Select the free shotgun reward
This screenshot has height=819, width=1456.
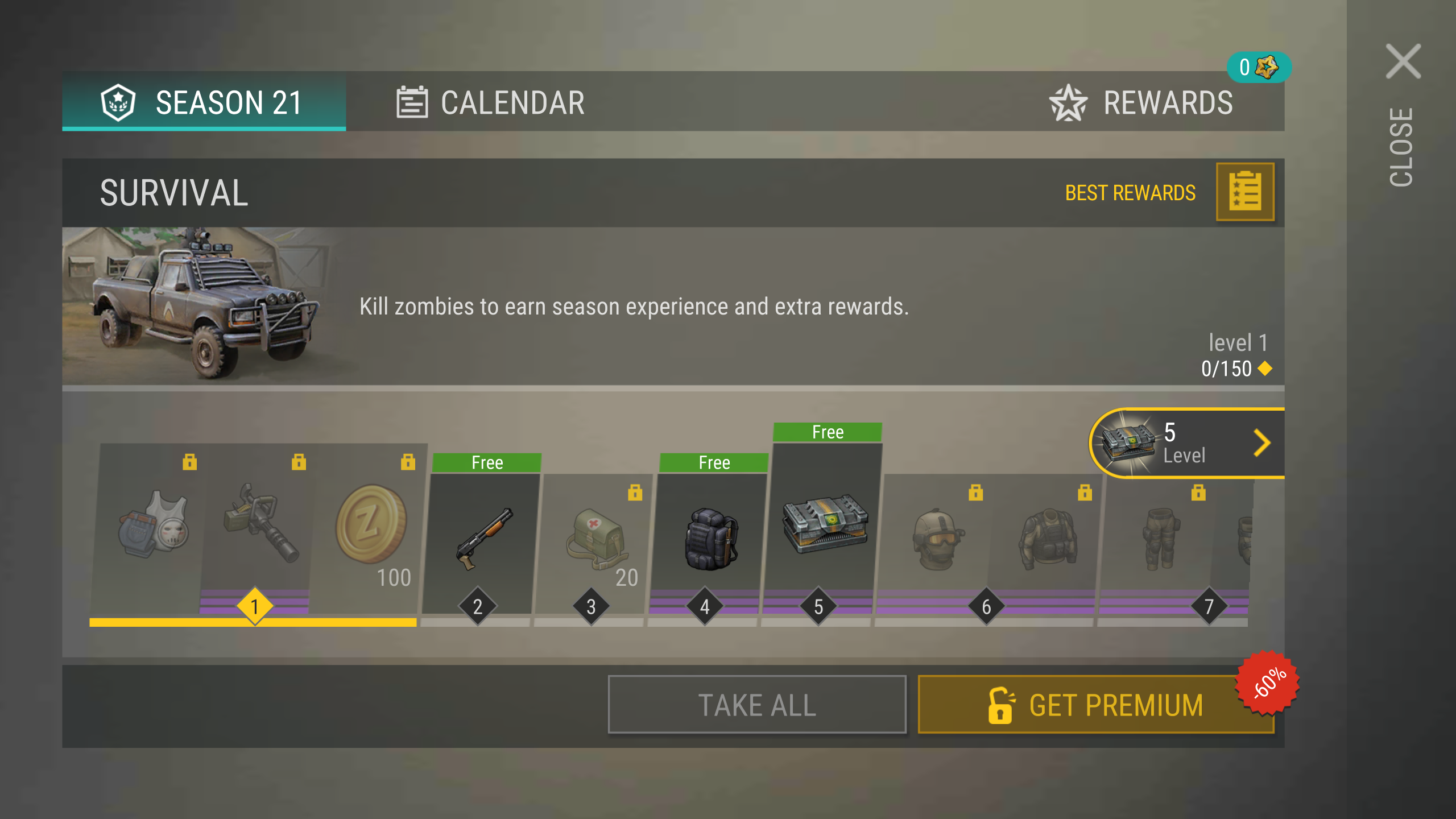[484, 537]
